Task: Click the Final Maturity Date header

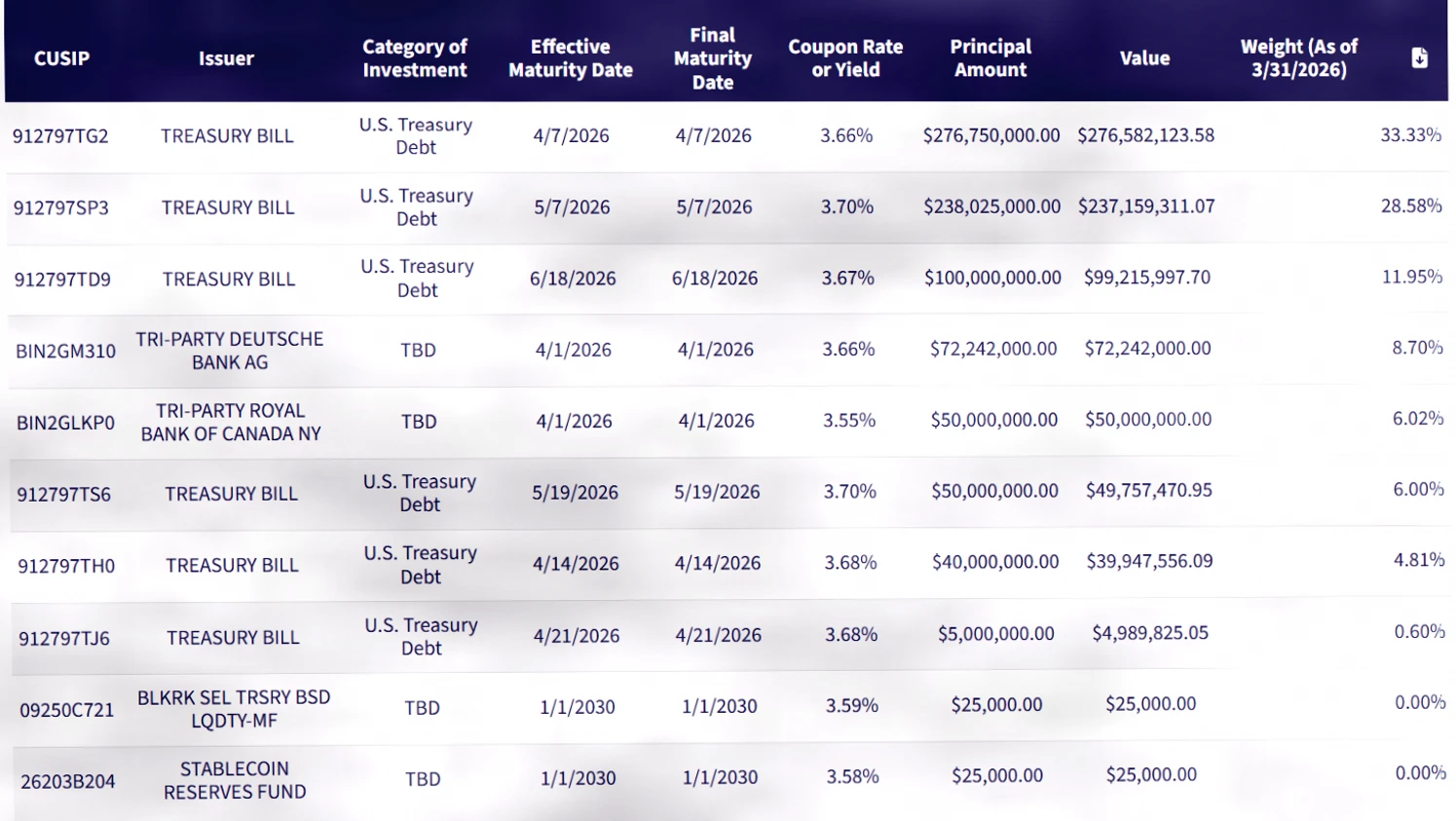Action: click(x=713, y=58)
